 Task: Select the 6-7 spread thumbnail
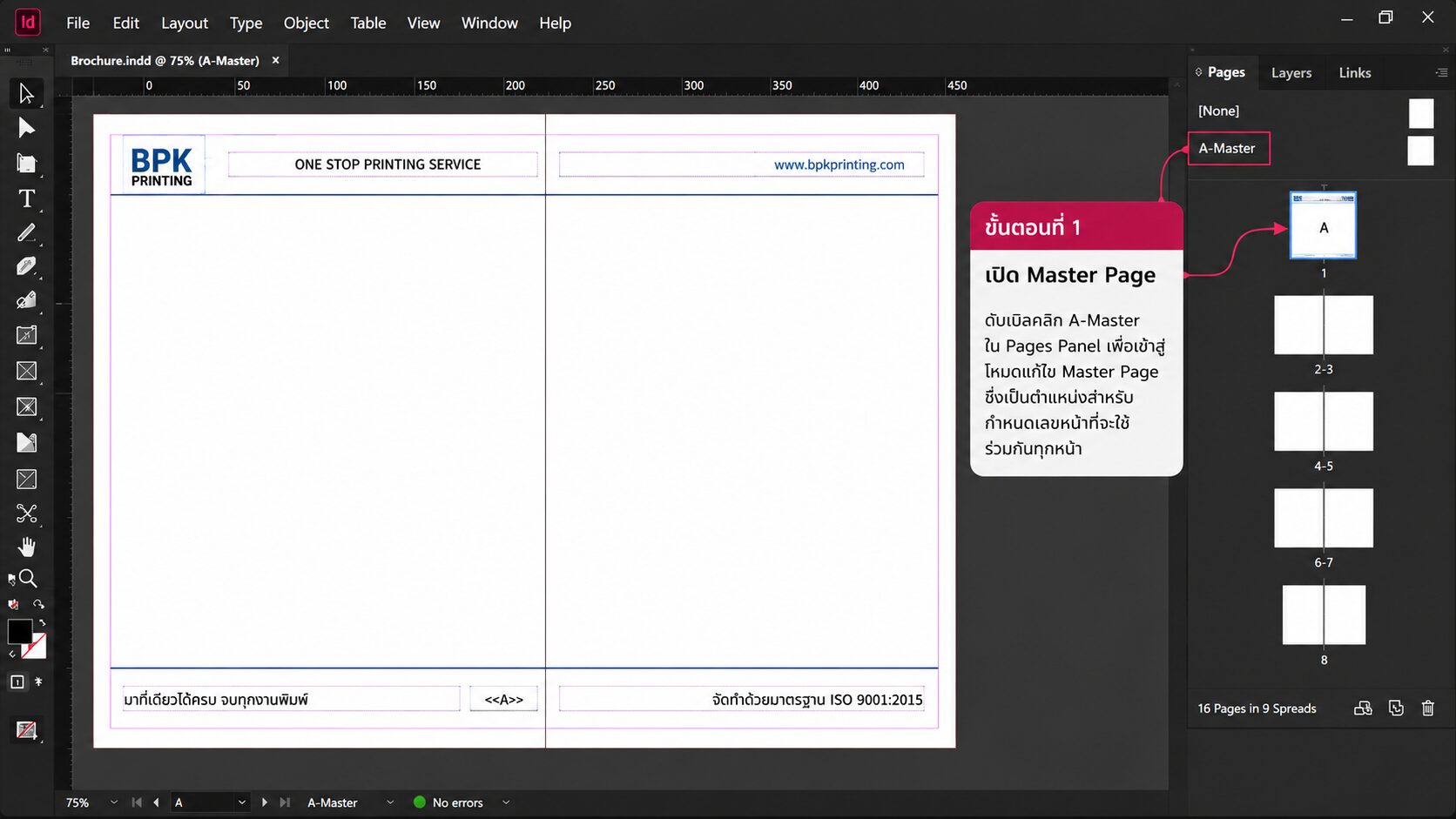pyautogui.click(x=1324, y=518)
